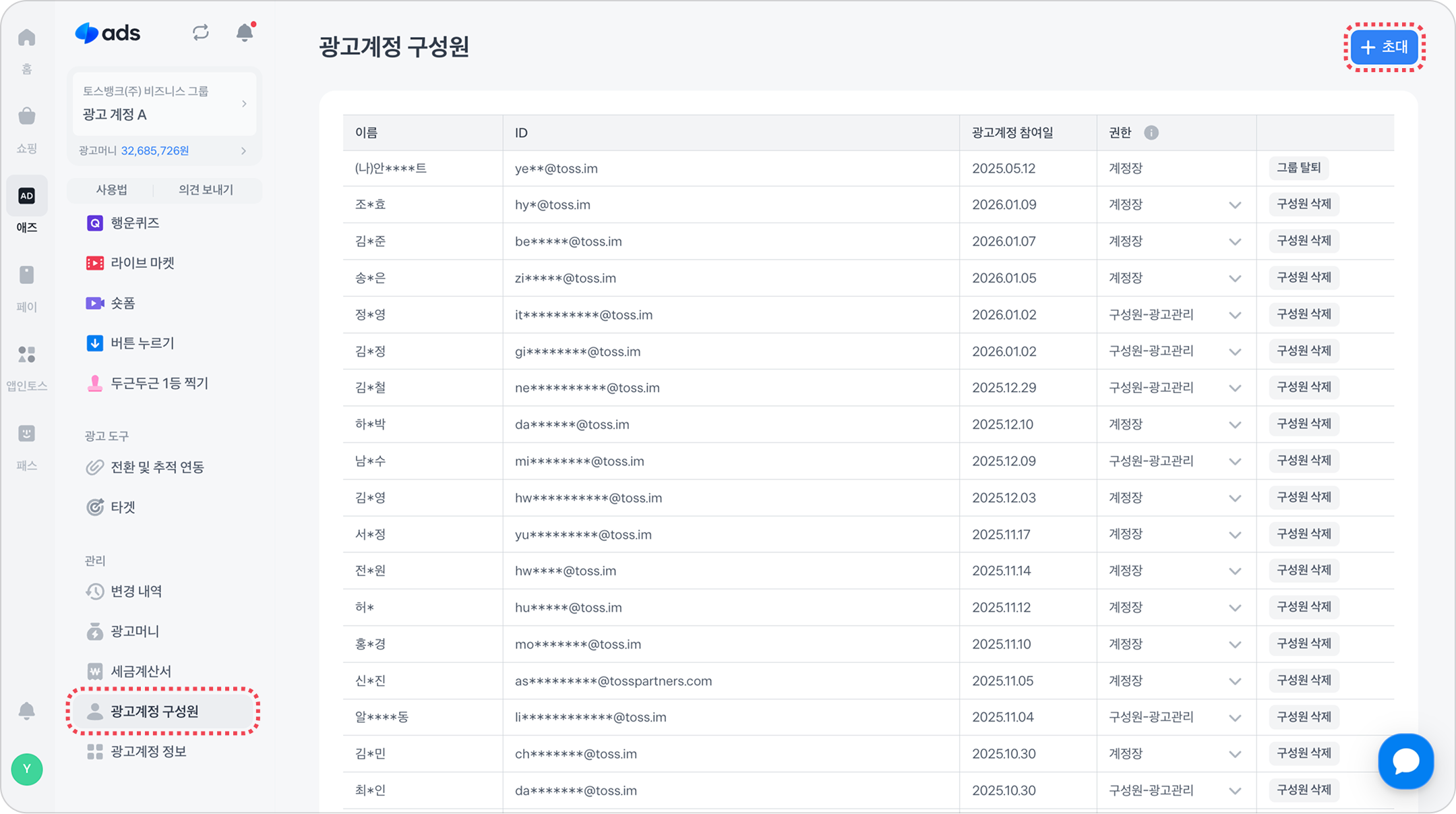Open the 행운퀴즈 menu item
Viewport: 1456px width, 814px height.
click(x=135, y=223)
